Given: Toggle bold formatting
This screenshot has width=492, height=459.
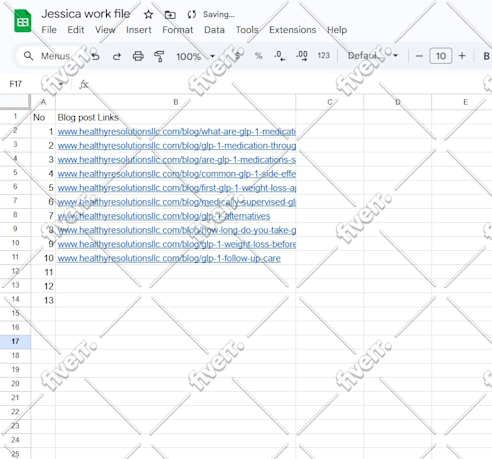Looking at the screenshot, I should 486,56.
